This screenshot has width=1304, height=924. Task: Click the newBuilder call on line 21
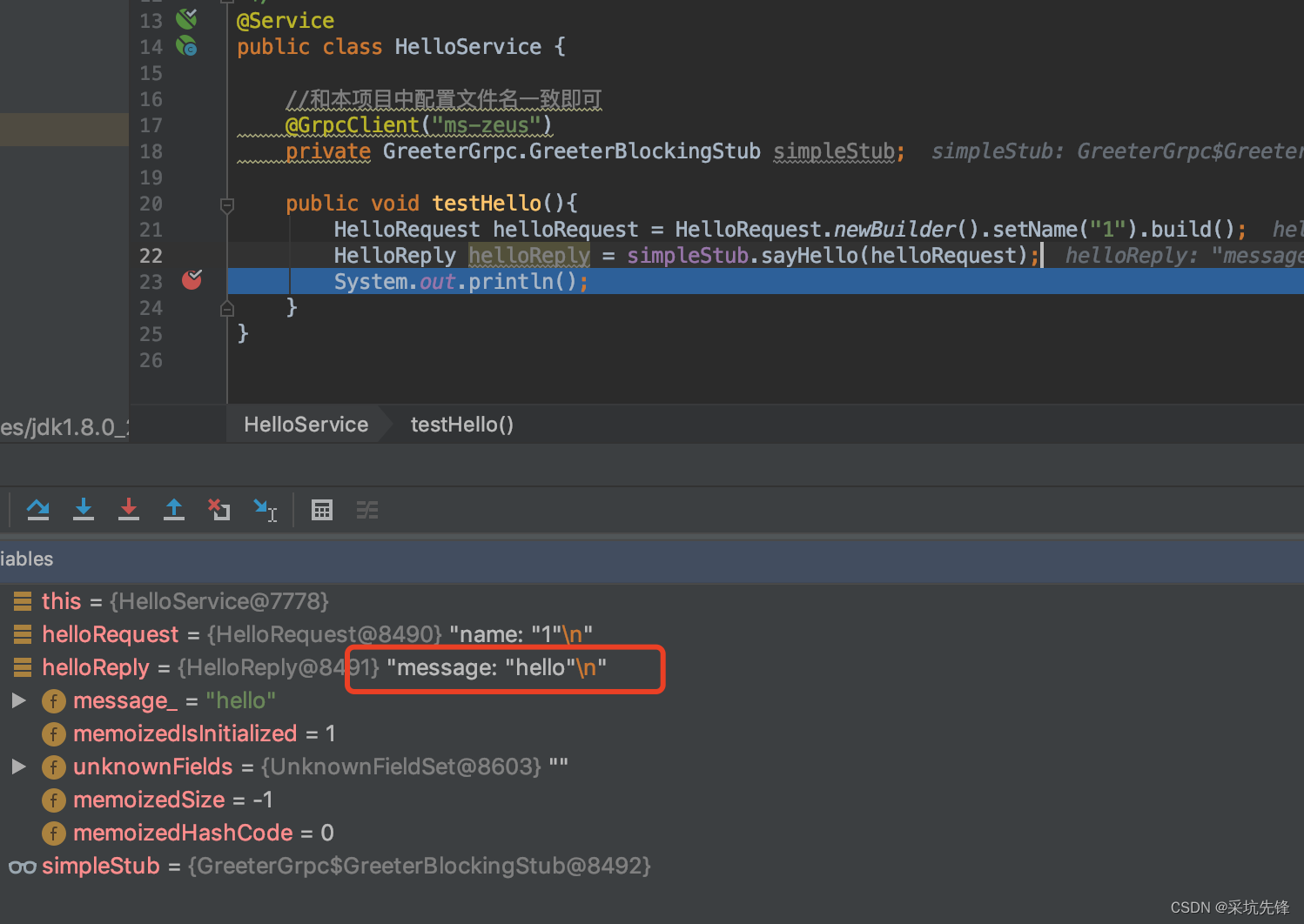(x=895, y=230)
